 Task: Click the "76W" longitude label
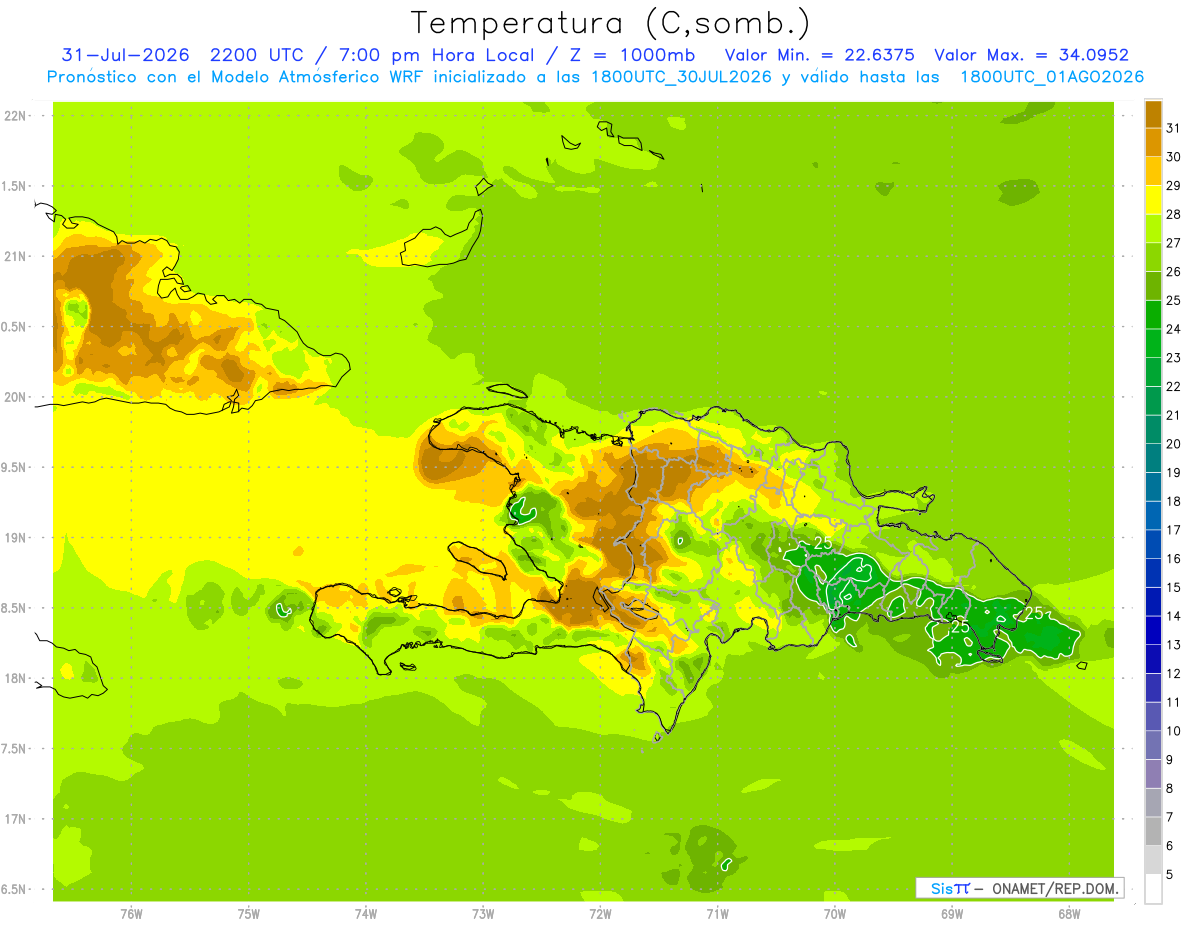tap(131, 914)
